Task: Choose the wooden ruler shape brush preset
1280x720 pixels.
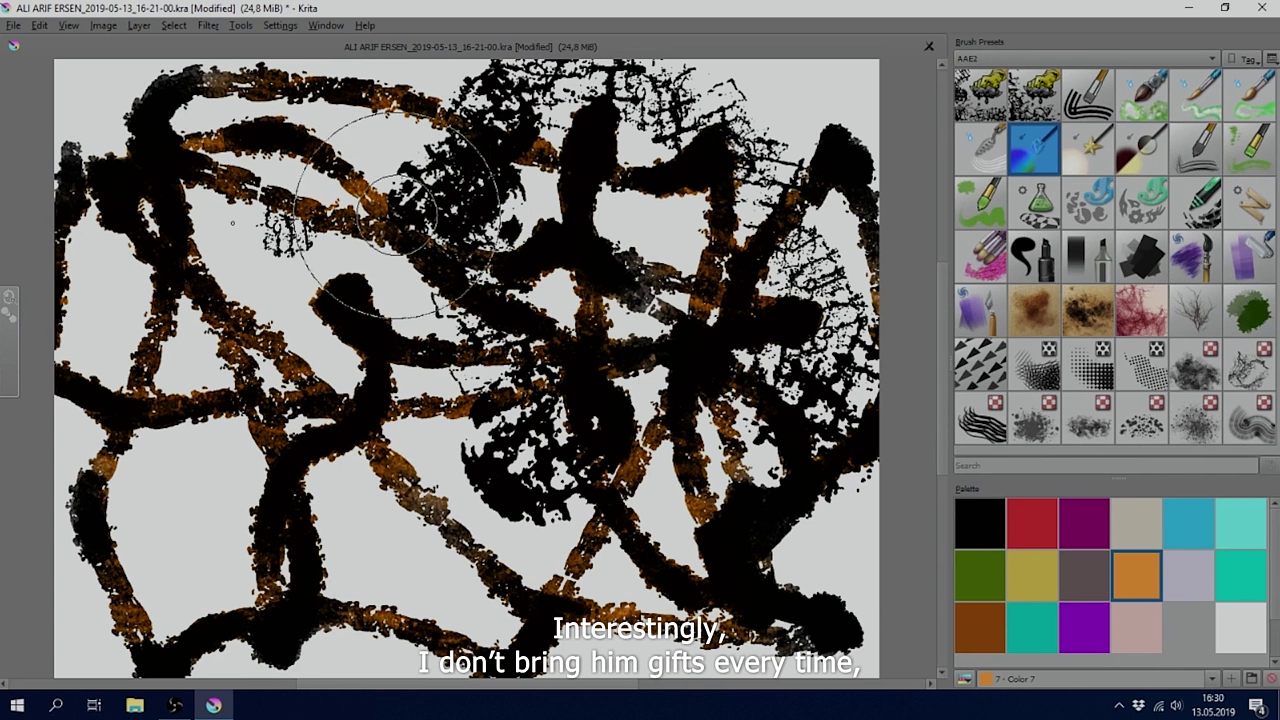Action: (1250, 203)
